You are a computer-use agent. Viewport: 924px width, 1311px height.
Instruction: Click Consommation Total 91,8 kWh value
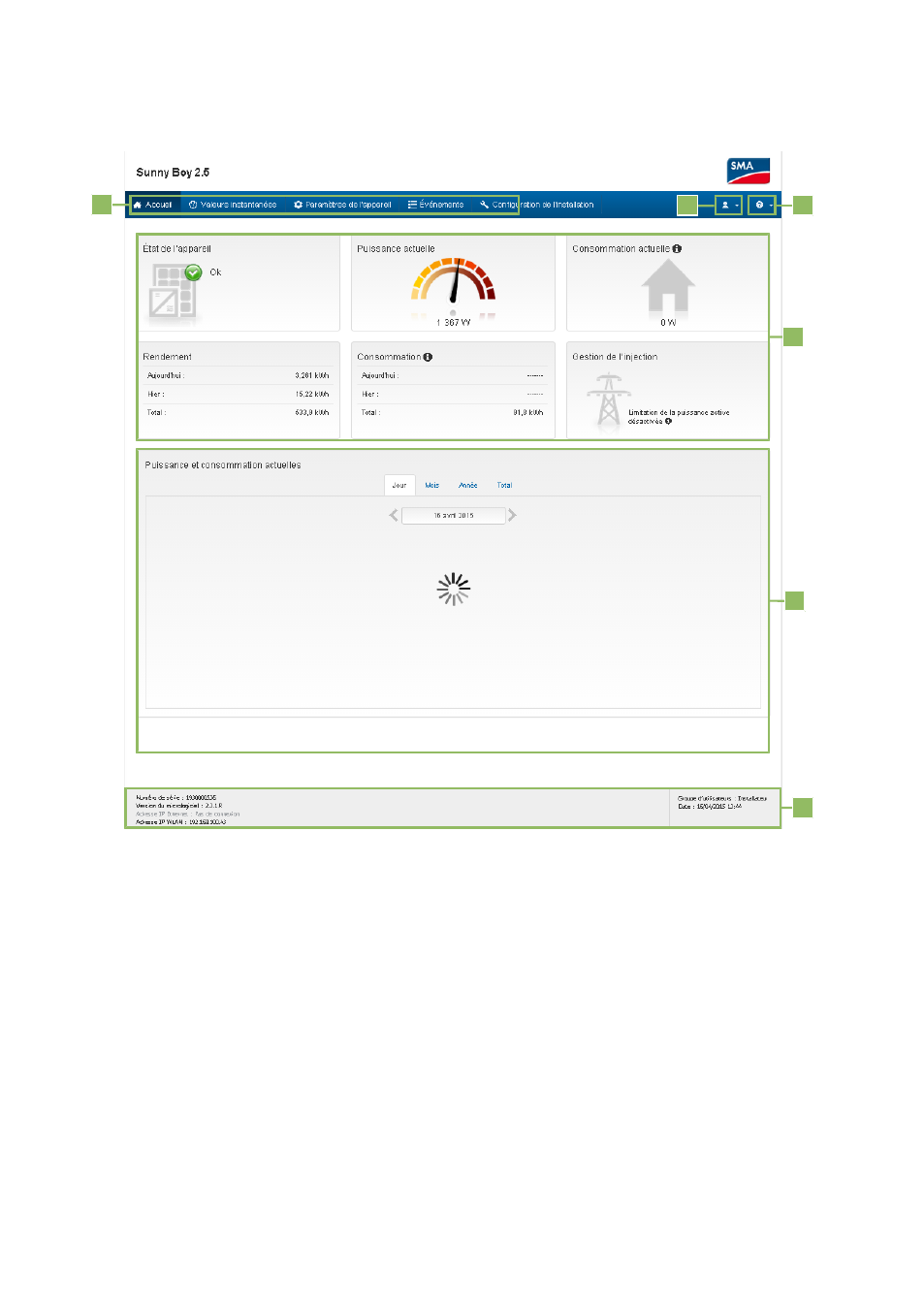pyautogui.click(x=528, y=412)
